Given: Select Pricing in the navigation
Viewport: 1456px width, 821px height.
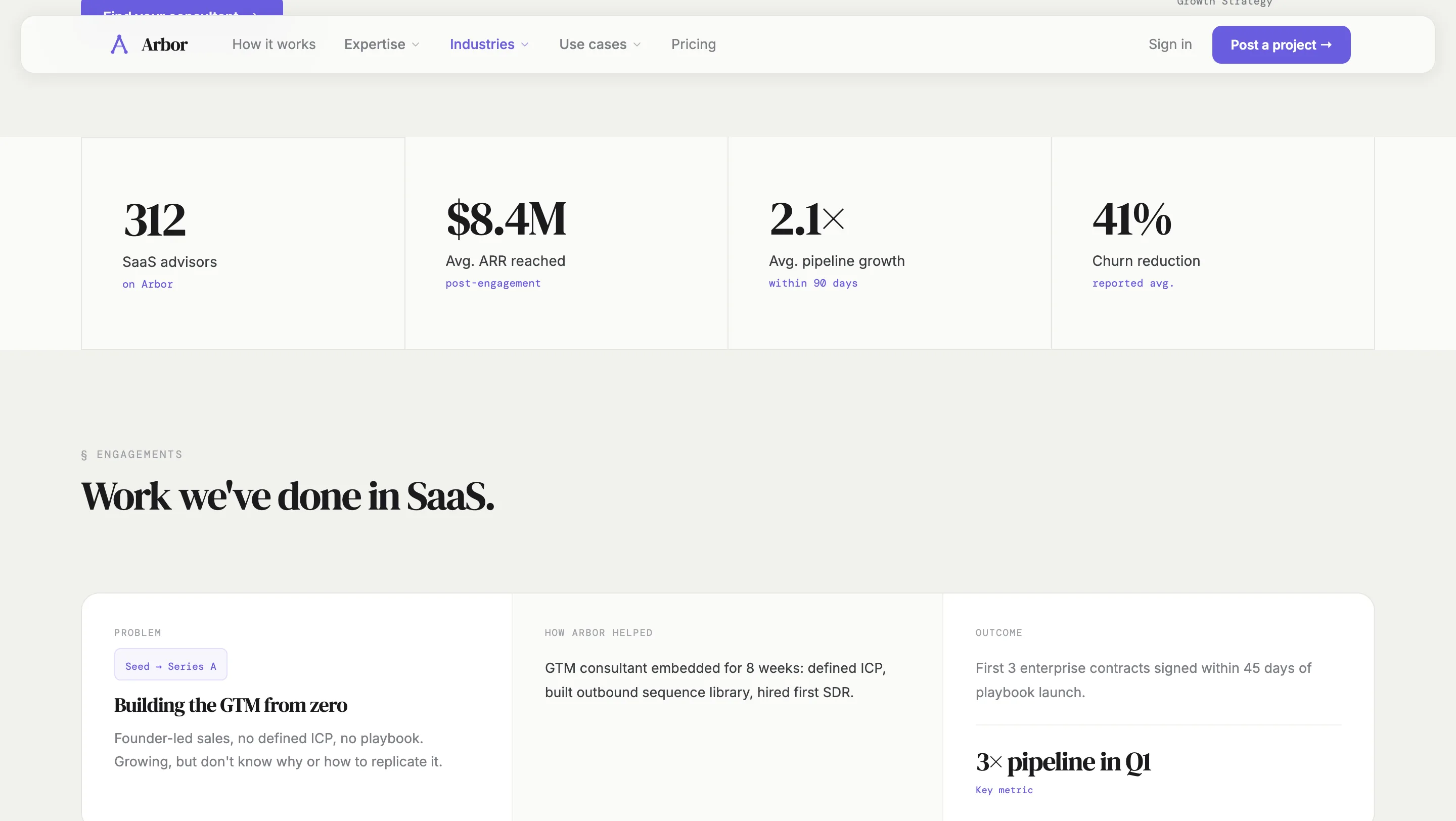Looking at the screenshot, I should (x=693, y=44).
